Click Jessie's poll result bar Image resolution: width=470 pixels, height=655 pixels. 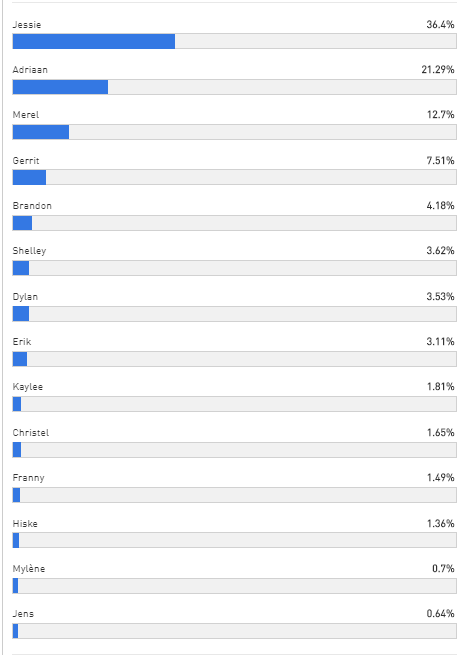click(234, 41)
